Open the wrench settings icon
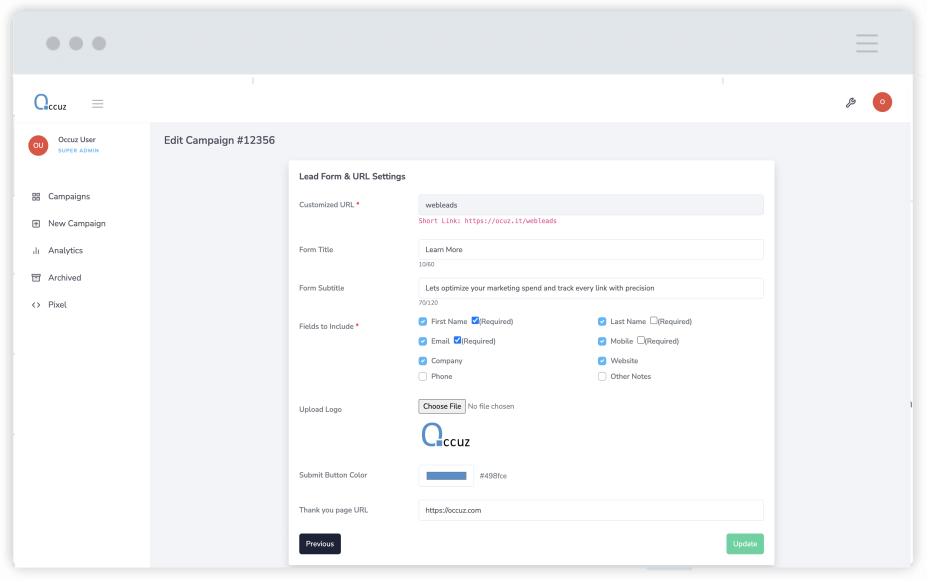This screenshot has height=583, width=928. click(851, 102)
